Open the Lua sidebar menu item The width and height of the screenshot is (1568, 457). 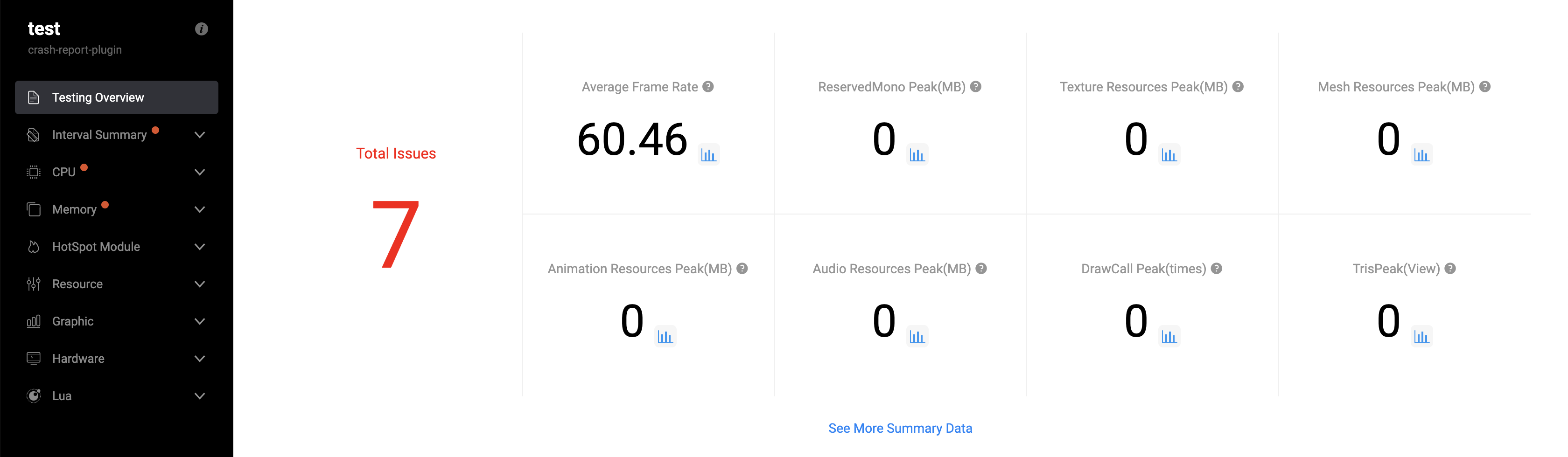click(62, 395)
